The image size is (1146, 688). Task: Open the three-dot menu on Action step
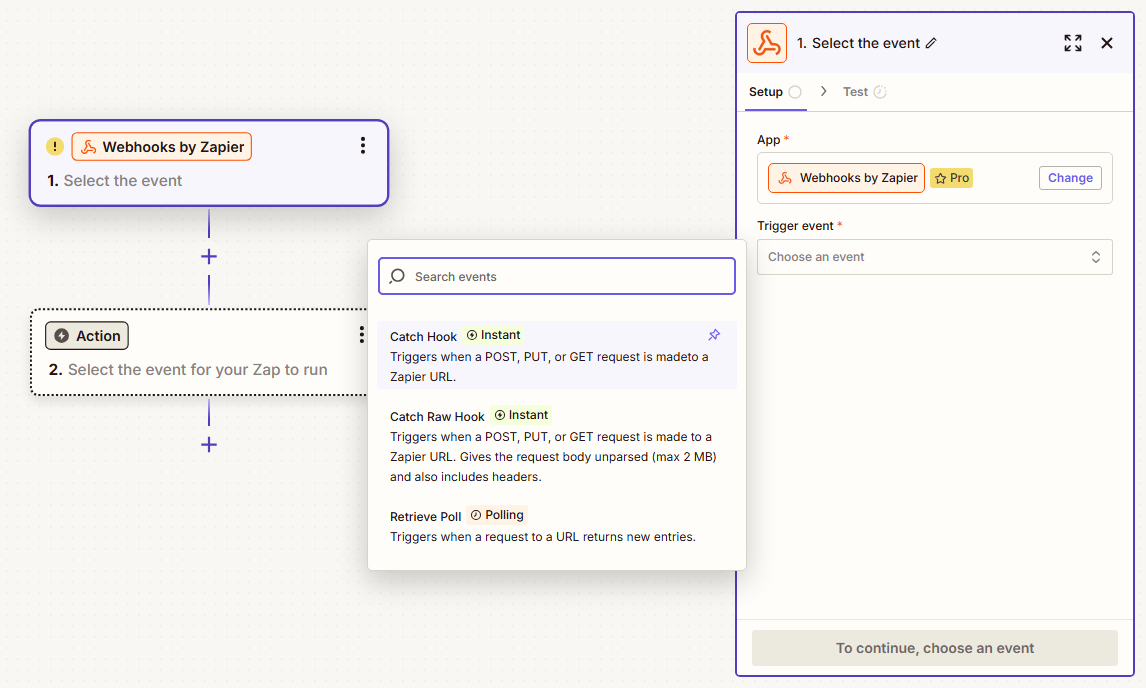(x=361, y=335)
